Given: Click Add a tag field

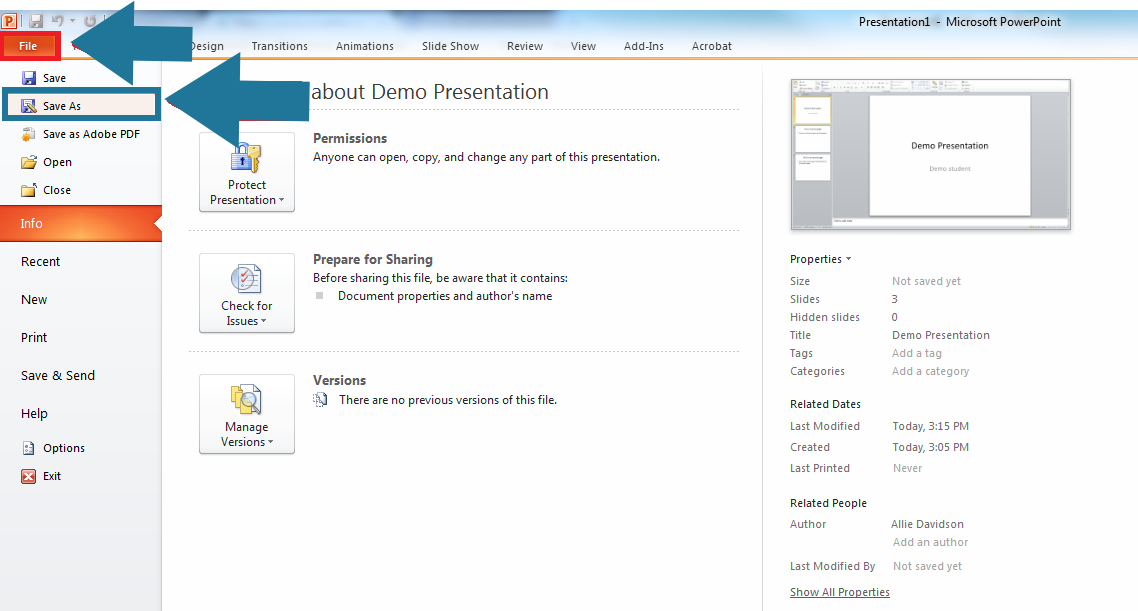Looking at the screenshot, I should click(x=917, y=353).
